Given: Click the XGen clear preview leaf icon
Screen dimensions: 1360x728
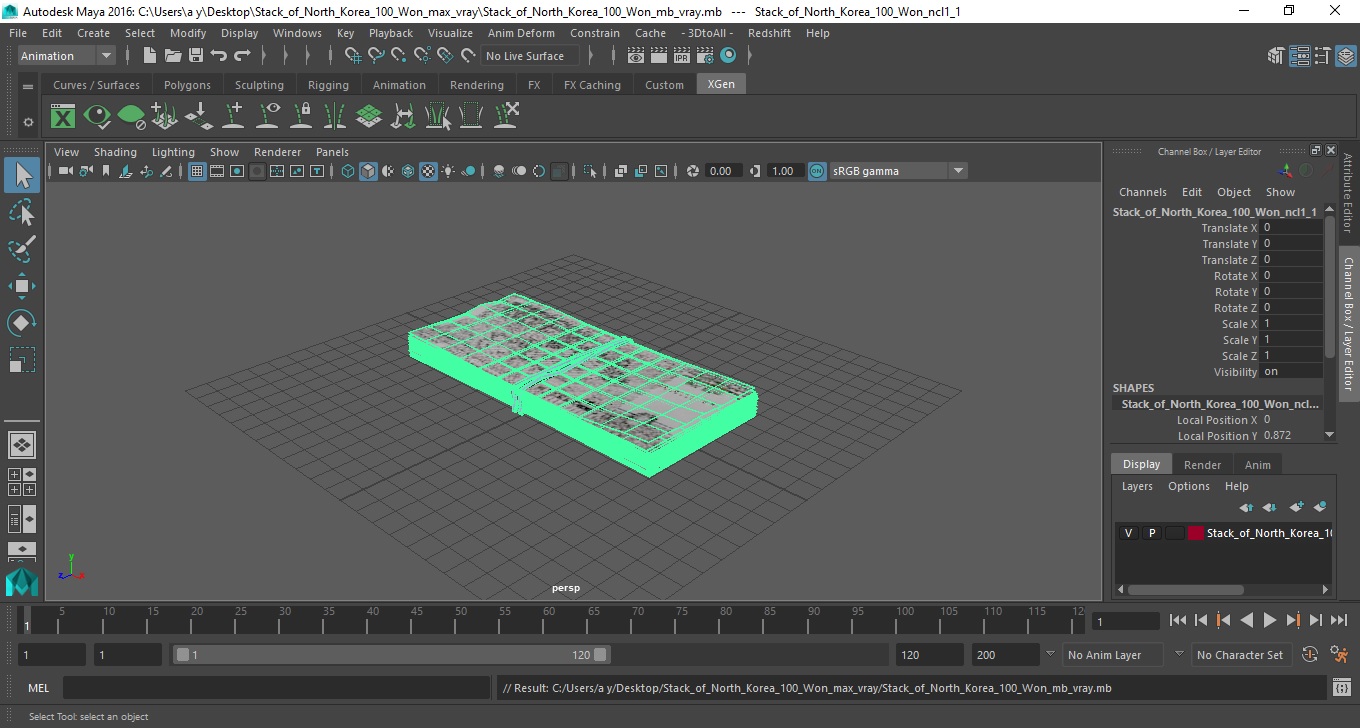Looking at the screenshot, I should (131, 116).
